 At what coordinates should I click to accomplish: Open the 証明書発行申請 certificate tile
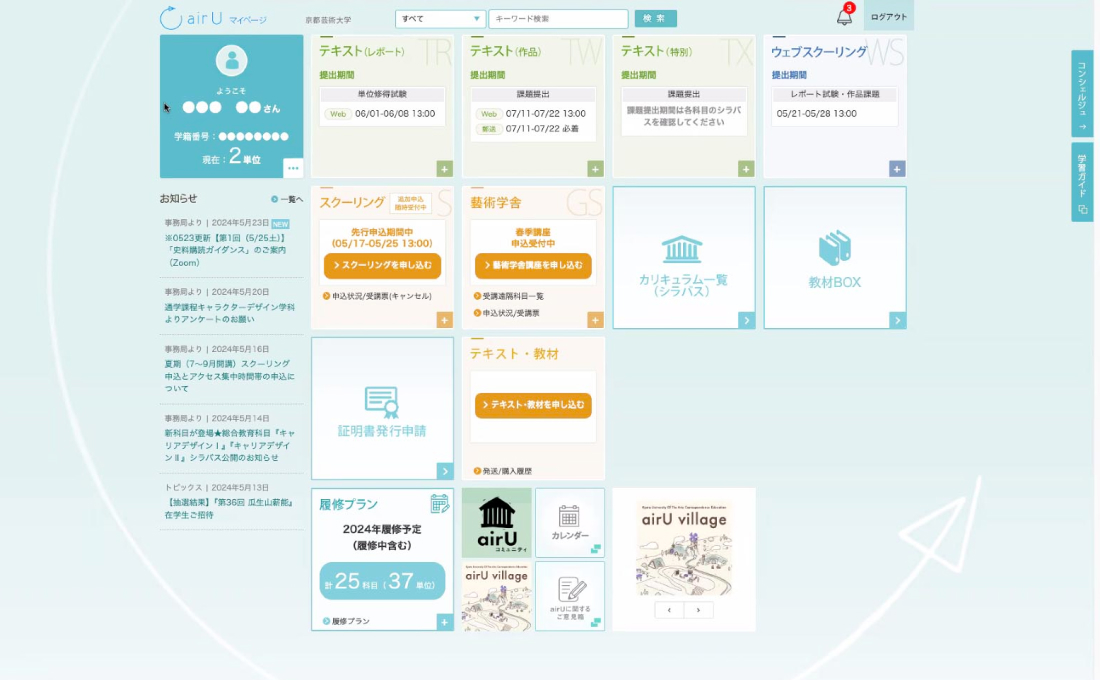tap(382, 408)
